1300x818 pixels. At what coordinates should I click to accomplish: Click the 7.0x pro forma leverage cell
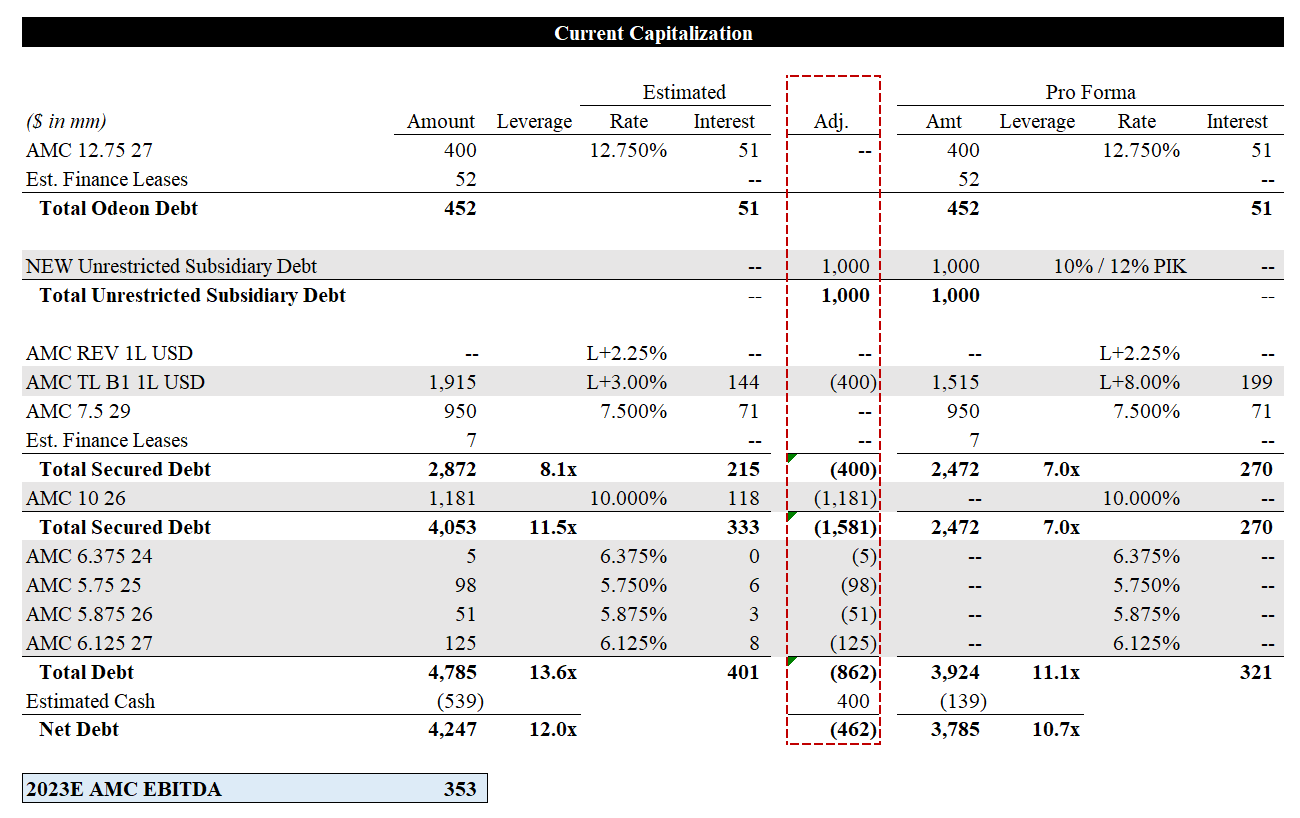[x=1063, y=468]
